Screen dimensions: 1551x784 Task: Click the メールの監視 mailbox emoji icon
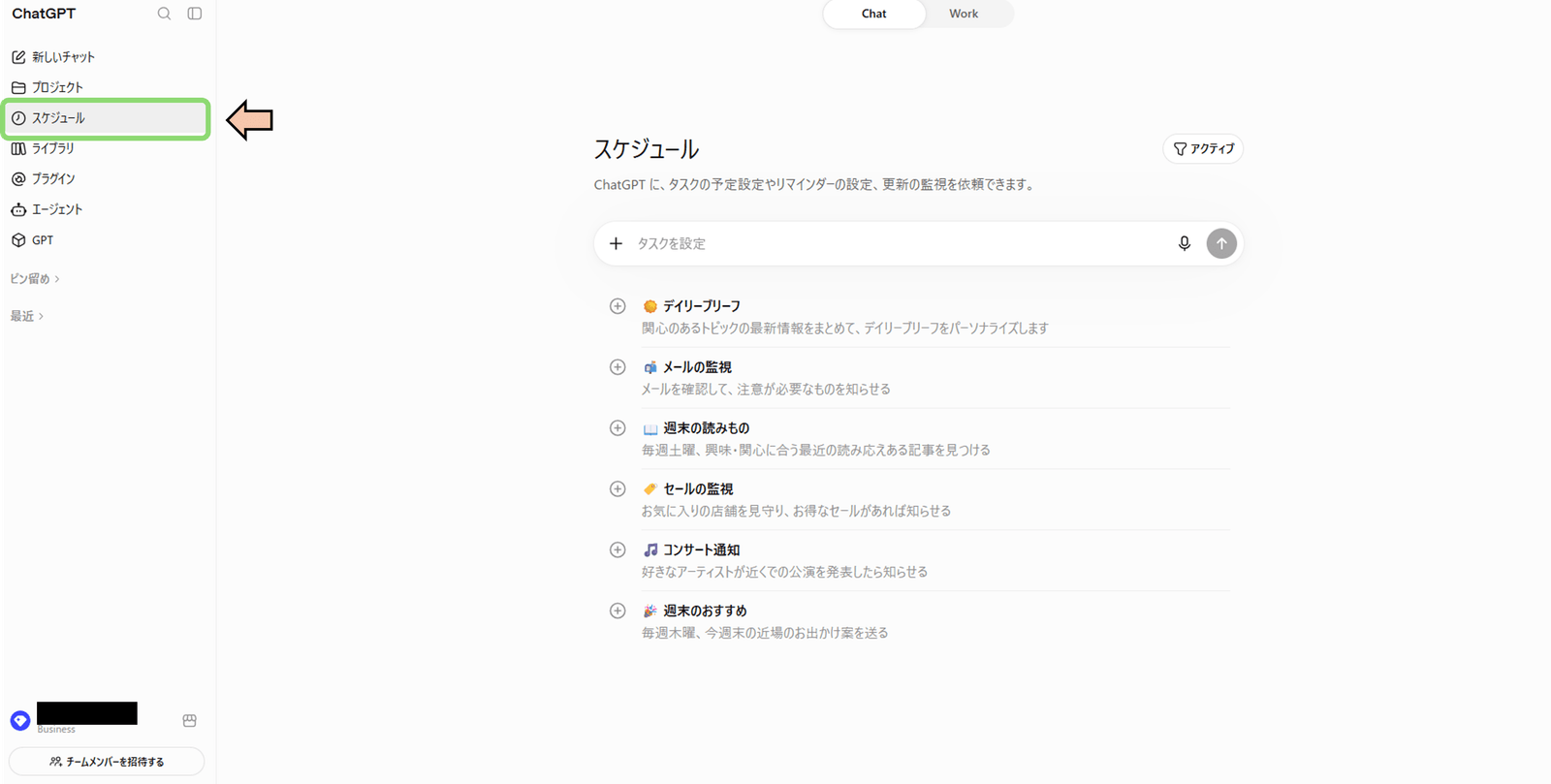click(x=650, y=367)
